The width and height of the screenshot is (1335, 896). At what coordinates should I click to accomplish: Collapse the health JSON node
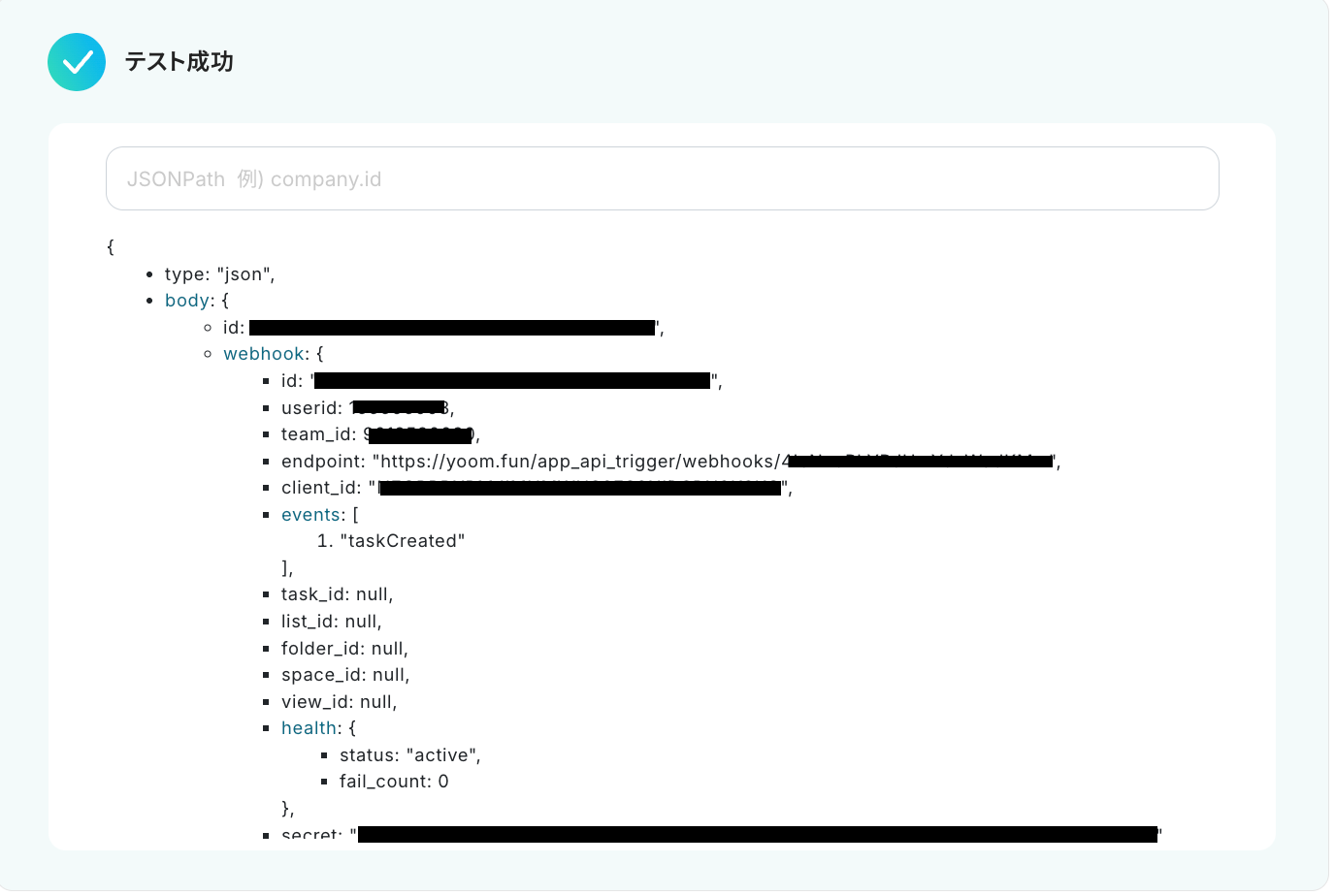tap(309, 728)
